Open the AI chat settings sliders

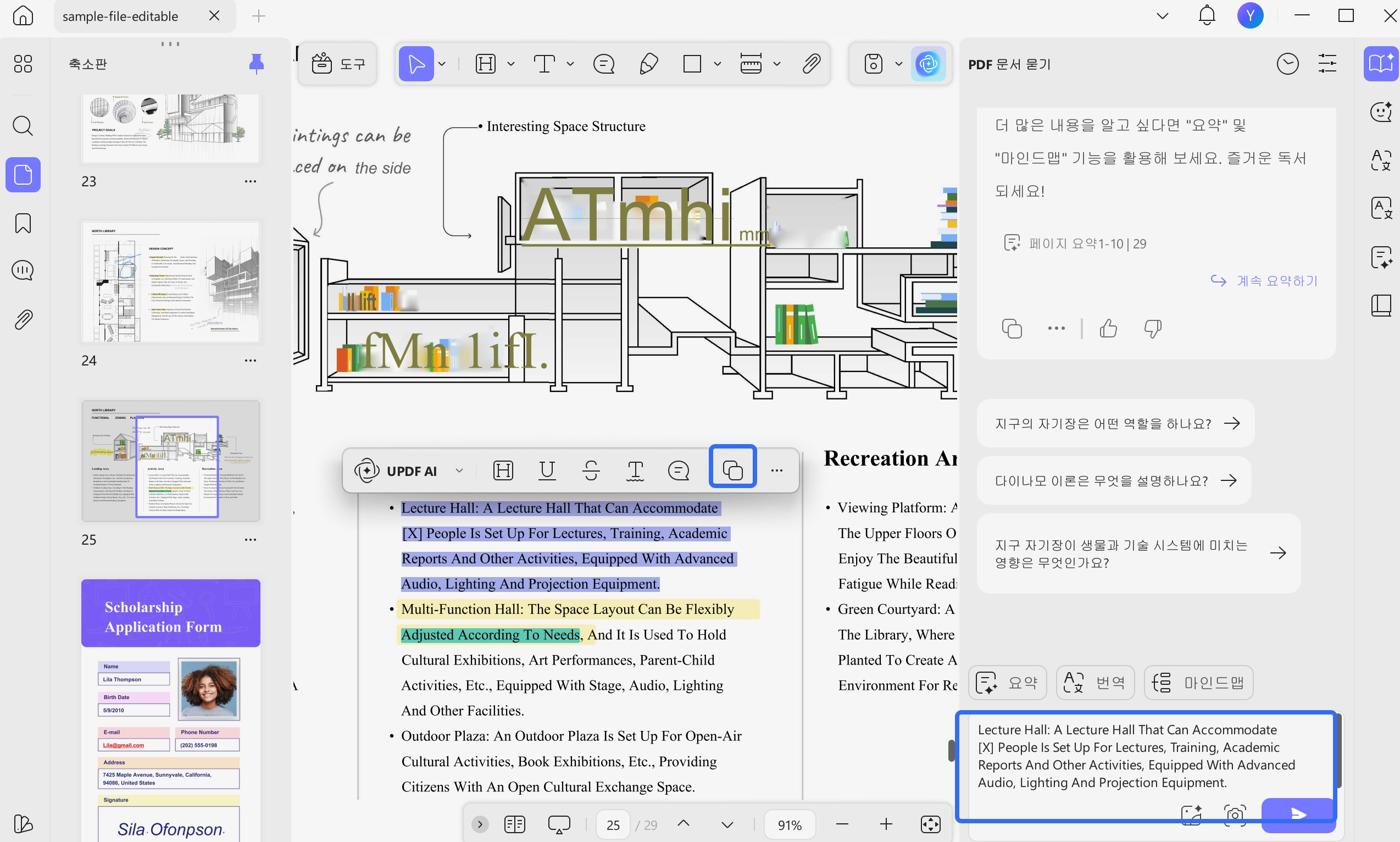point(1327,64)
